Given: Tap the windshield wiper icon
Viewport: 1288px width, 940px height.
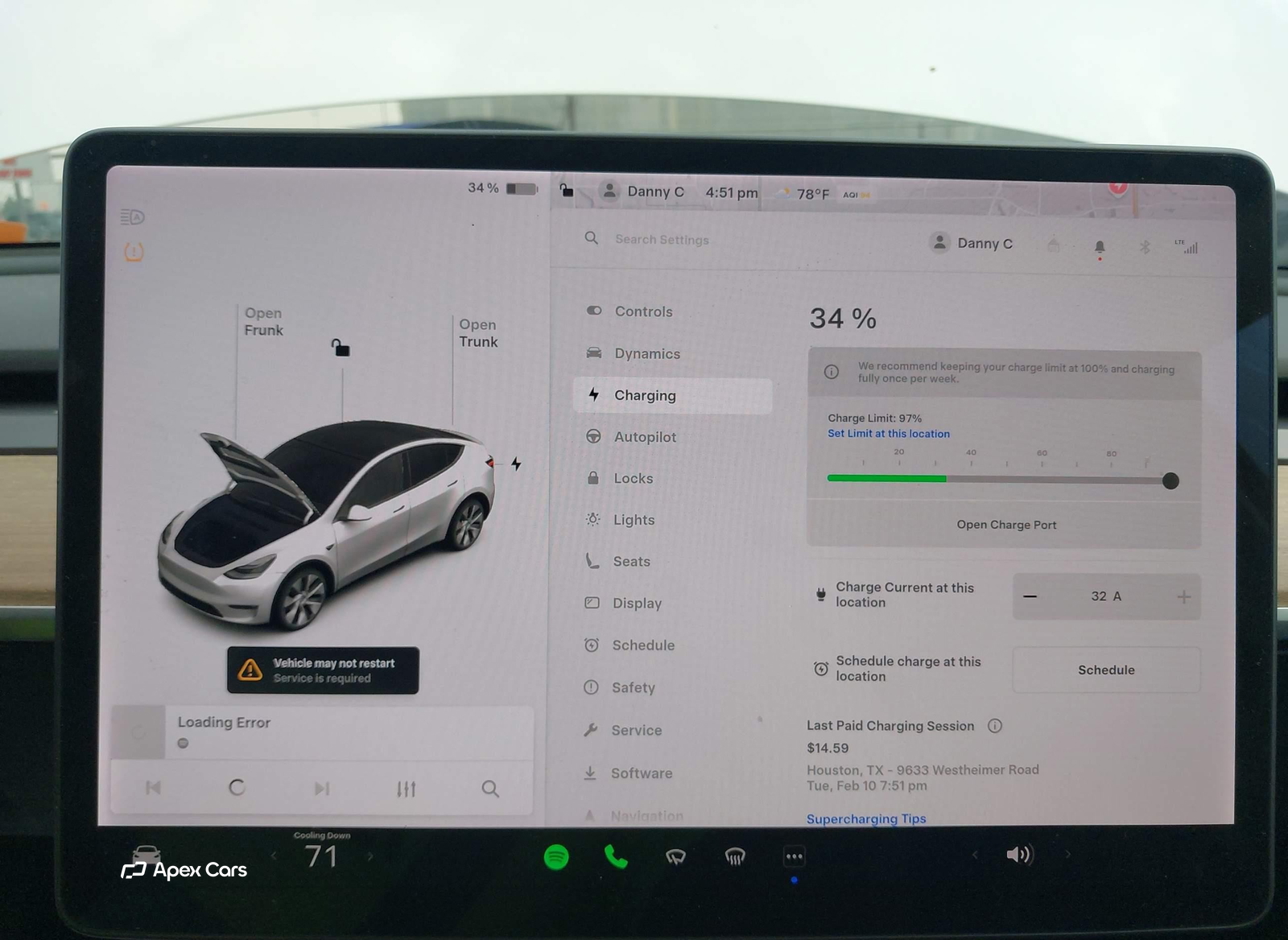Looking at the screenshot, I should tap(675, 856).
